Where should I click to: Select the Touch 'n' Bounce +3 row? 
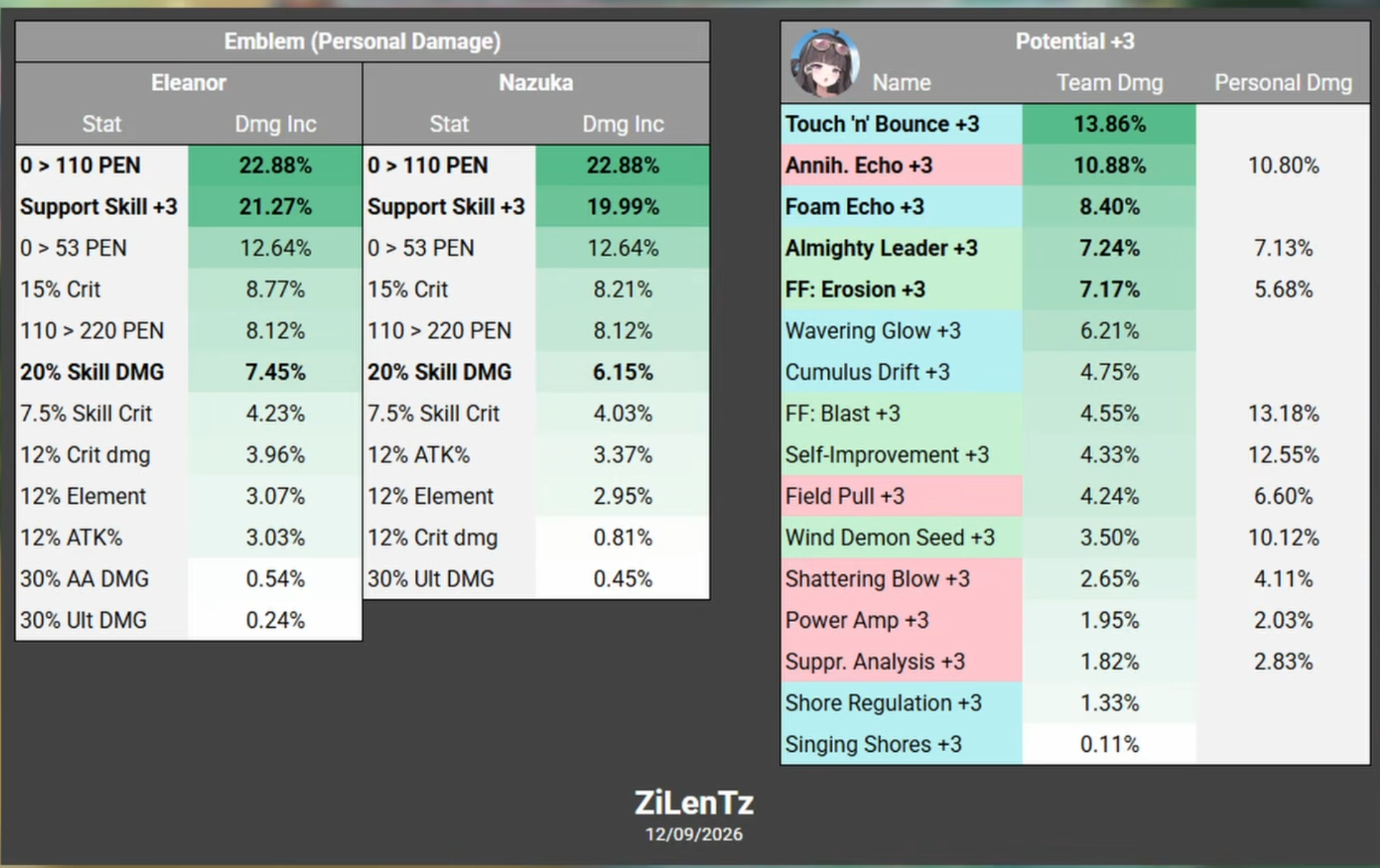[1075, 124]
